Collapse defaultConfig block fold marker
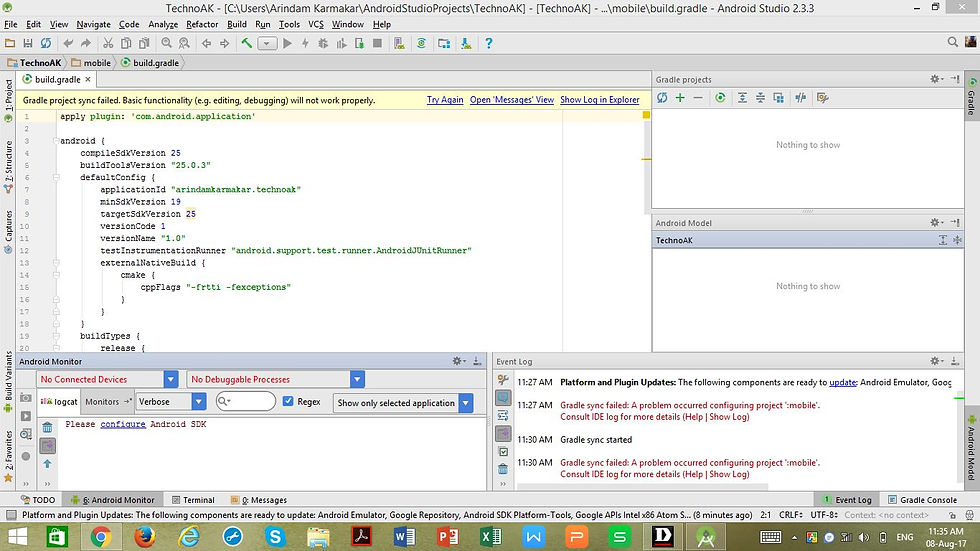Image resolution: width=980 pixels, height=551 pixels. 56,177
